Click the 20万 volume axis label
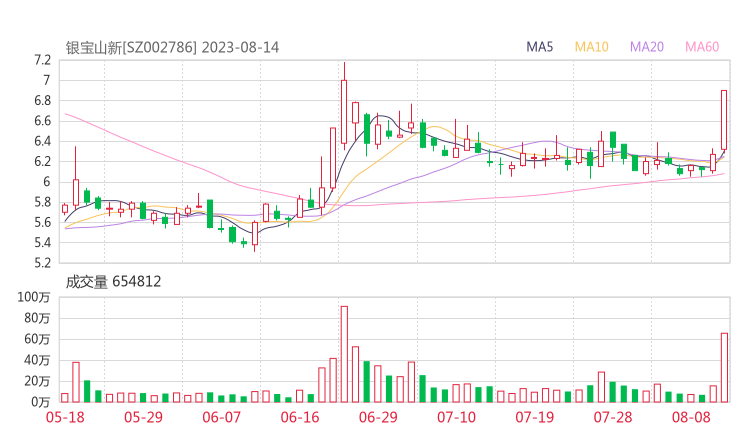Image resolution: width=740 pixels, height=440 pixels. click(x=37, y=381)
